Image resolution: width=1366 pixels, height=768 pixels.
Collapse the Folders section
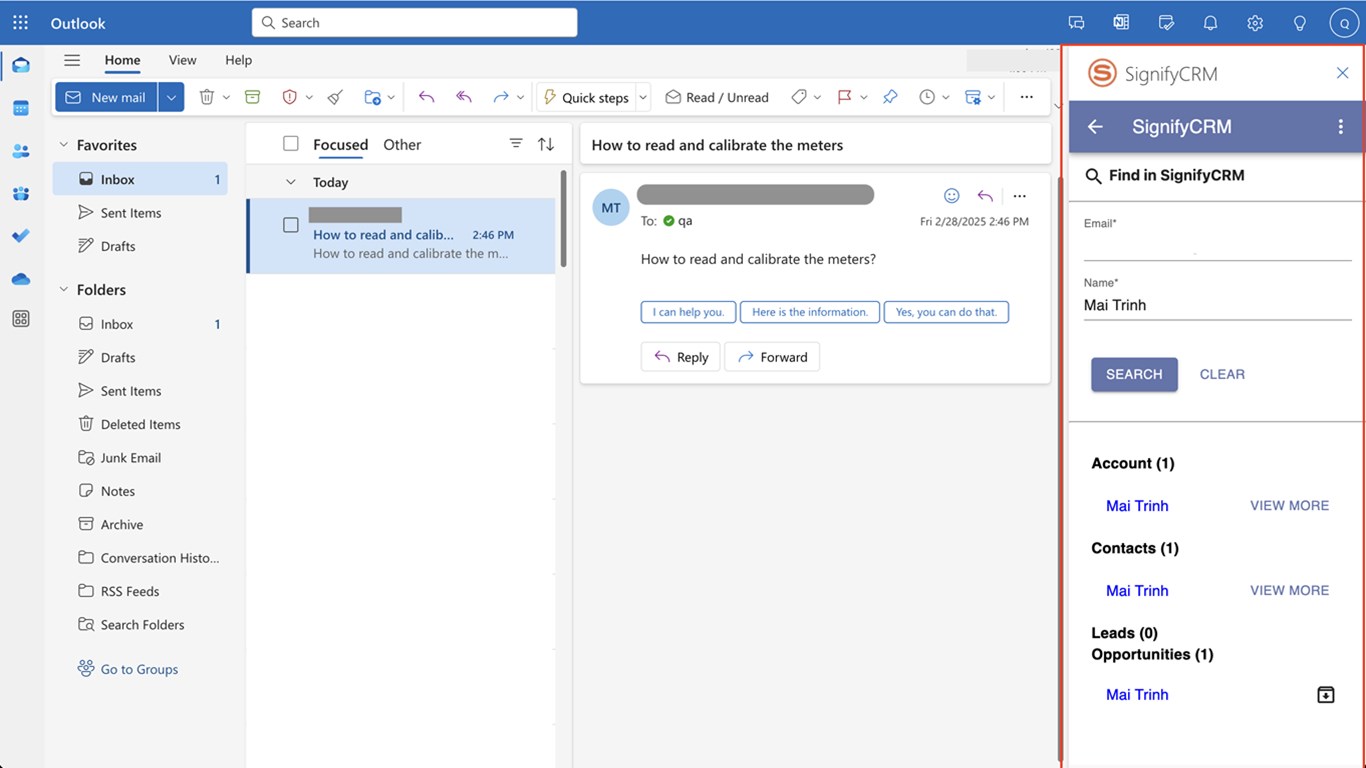pos(64,290)
